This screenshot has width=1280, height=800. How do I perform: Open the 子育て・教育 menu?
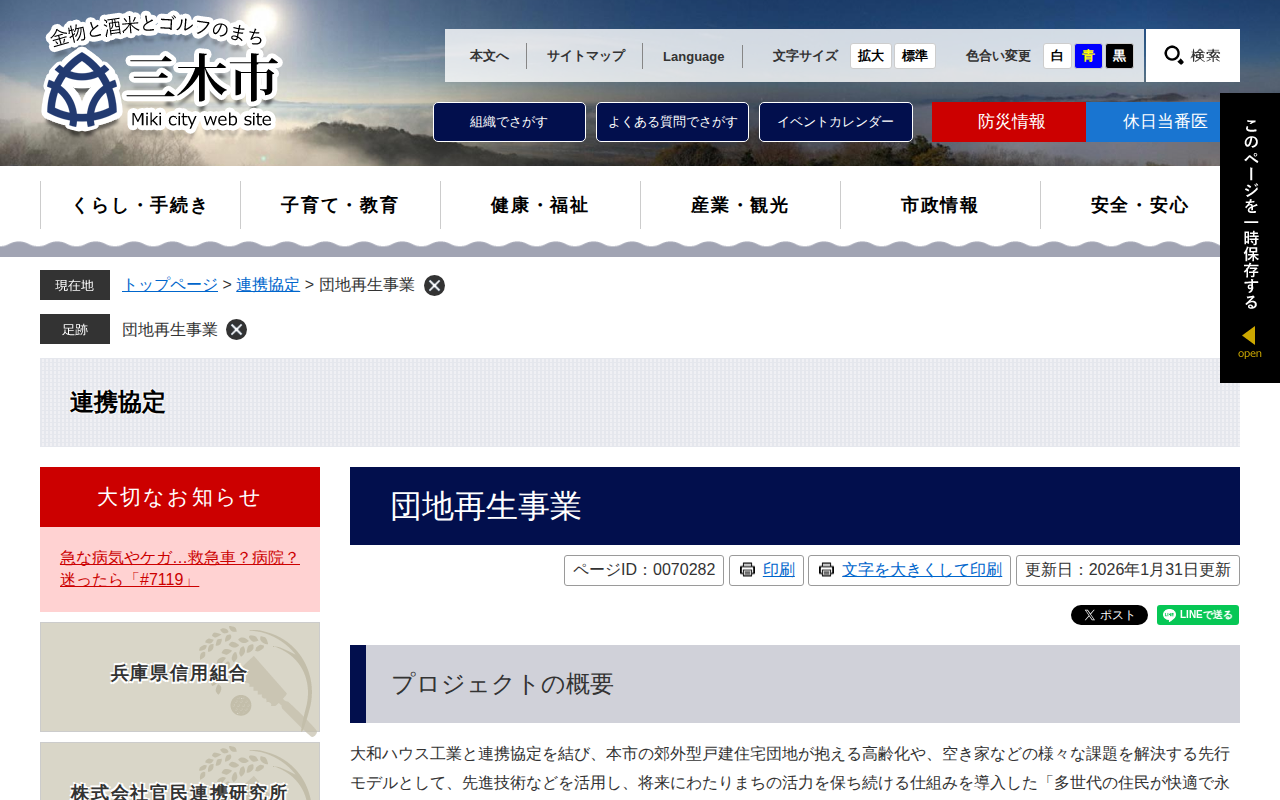coord(340,205)
